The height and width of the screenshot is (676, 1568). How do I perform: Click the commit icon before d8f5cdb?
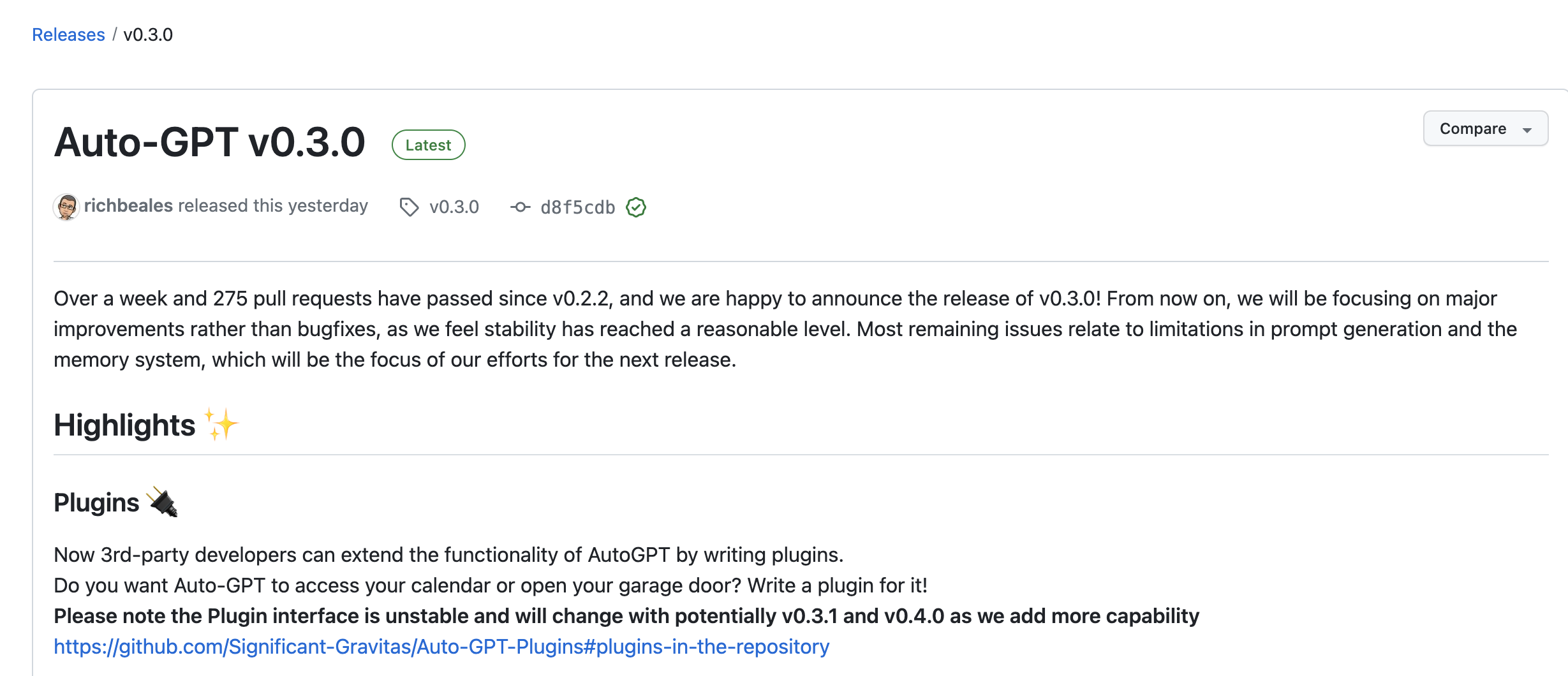pyautogui.click(x=521, y=207)
